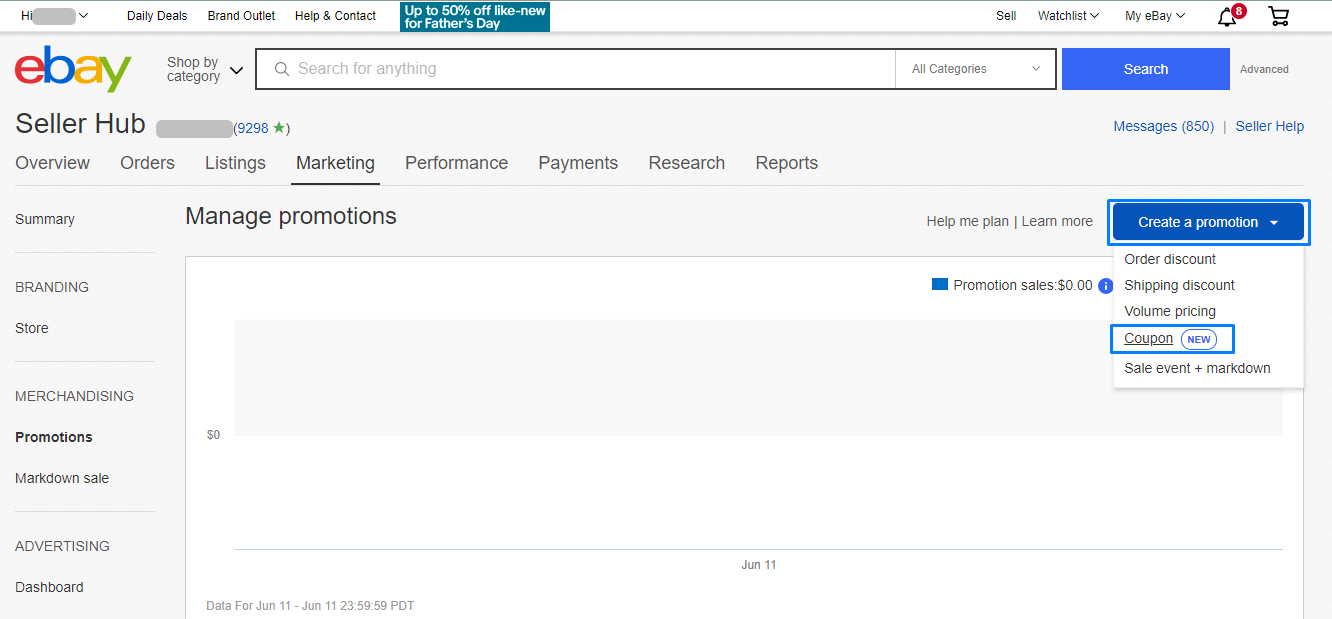This screenshot has width=1332, height=619.
Task: Click the Learn more link
Action: coord(1057,221)
